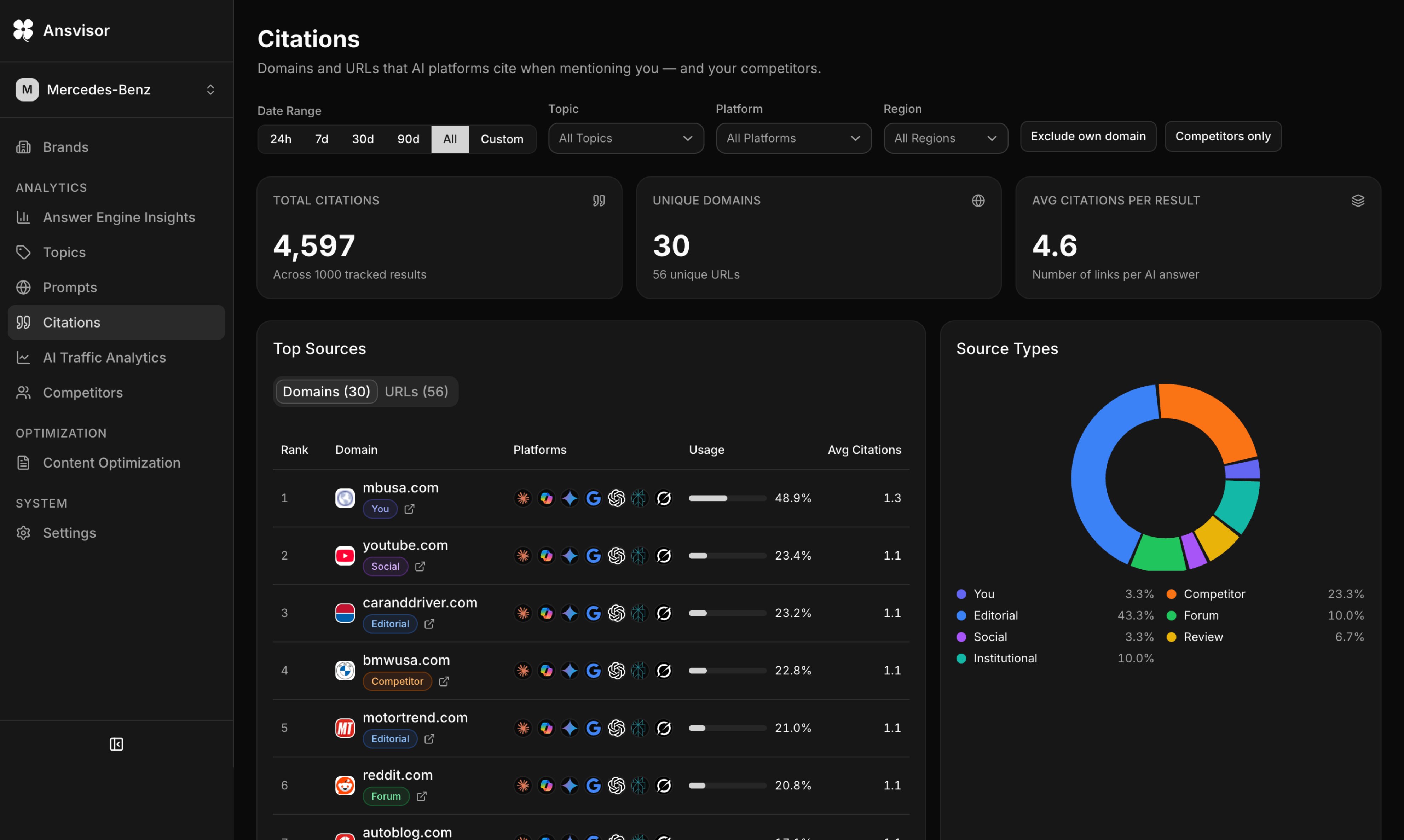Collapse the sidebar using the panel icon
This screenshot has height=840, width=1404.
(x=116, y=745)
